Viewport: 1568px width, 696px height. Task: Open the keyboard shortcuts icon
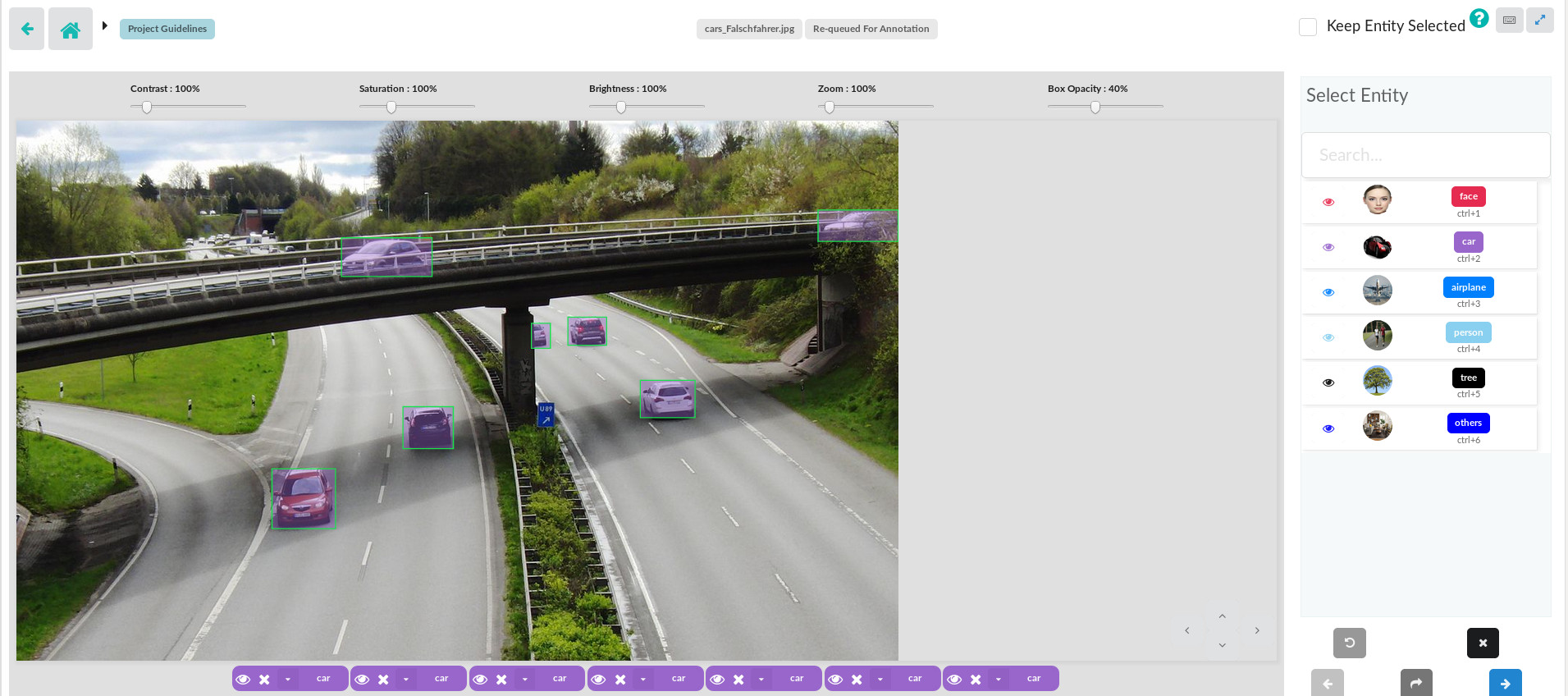click(x=1509, y=20)
